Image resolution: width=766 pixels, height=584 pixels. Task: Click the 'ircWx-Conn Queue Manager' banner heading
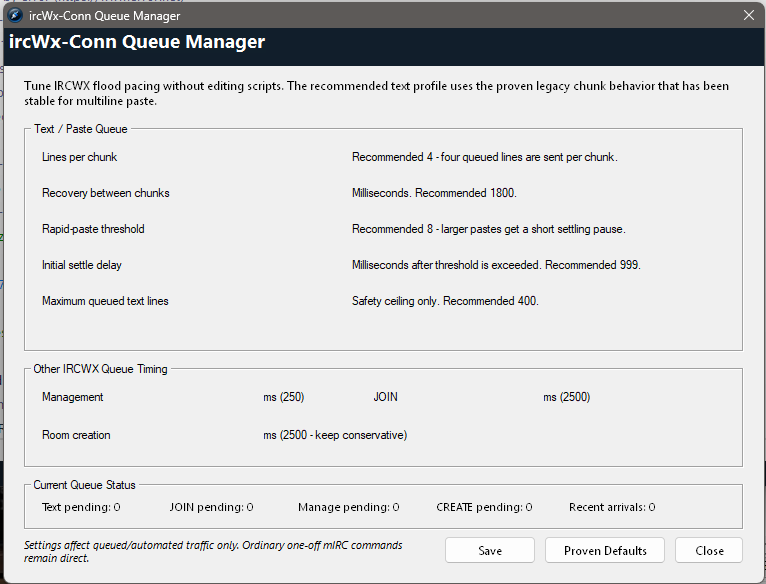[137, 42]
